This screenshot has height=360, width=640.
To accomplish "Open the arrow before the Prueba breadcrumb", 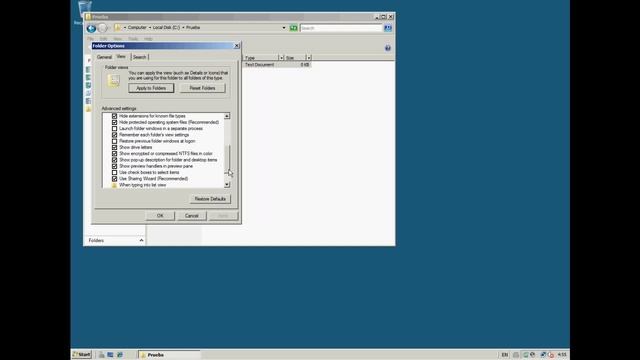I will [183, 27].
